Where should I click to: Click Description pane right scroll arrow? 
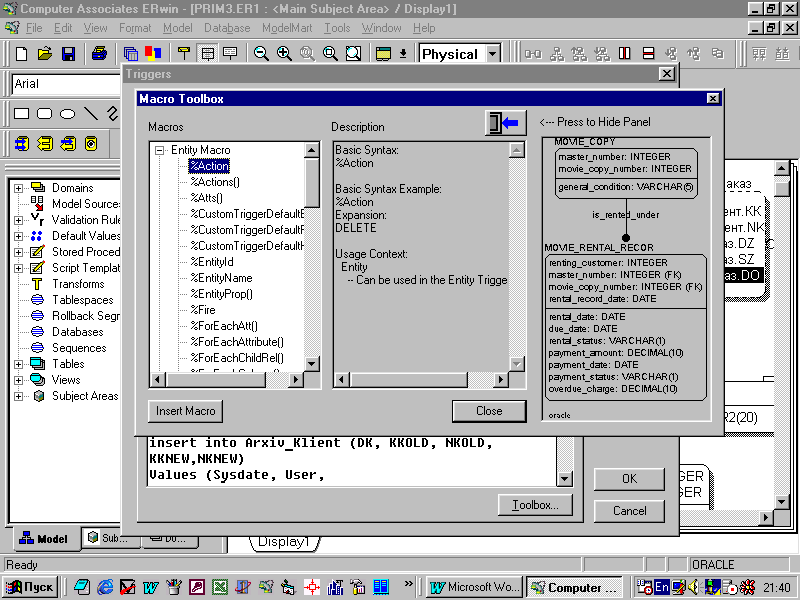pyautogui.click(x=501, y=380)
